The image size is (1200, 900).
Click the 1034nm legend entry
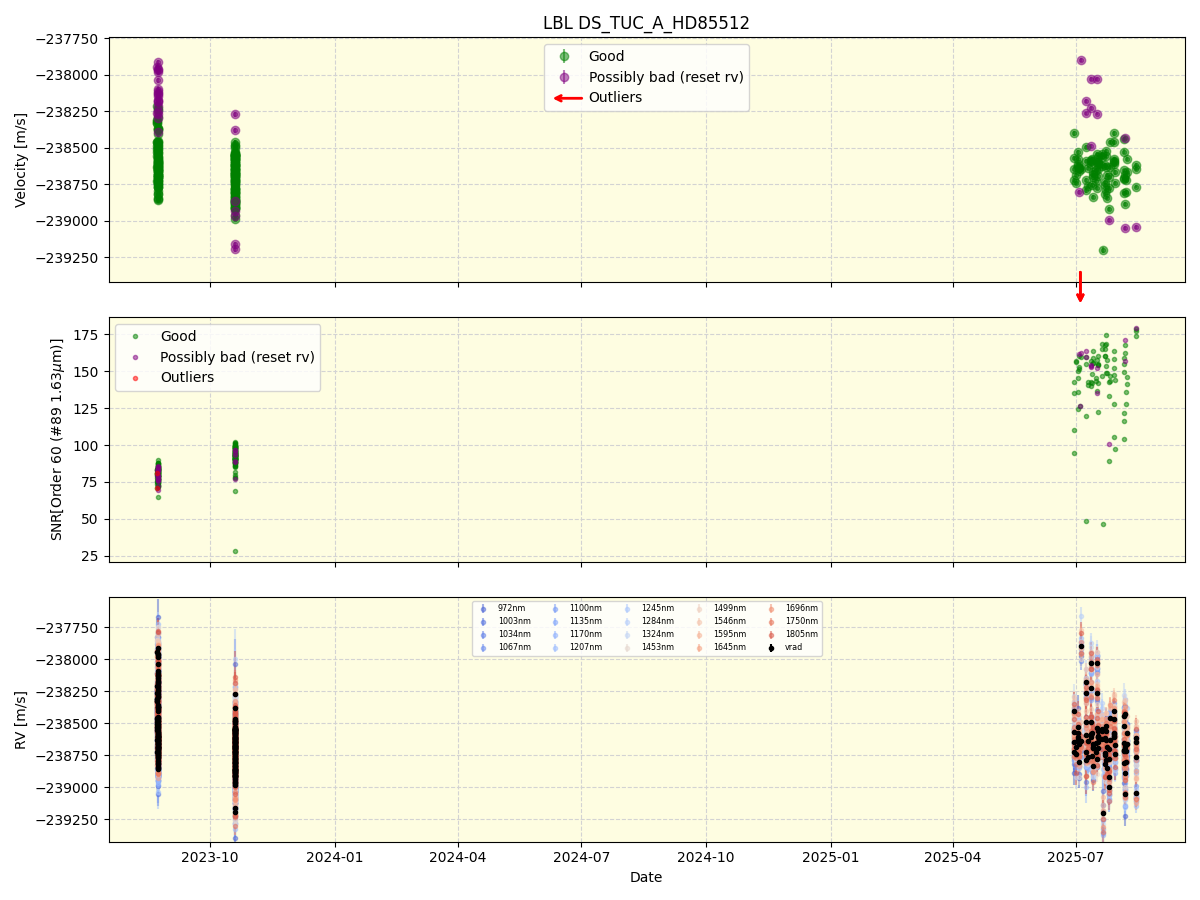click(514, 634)
